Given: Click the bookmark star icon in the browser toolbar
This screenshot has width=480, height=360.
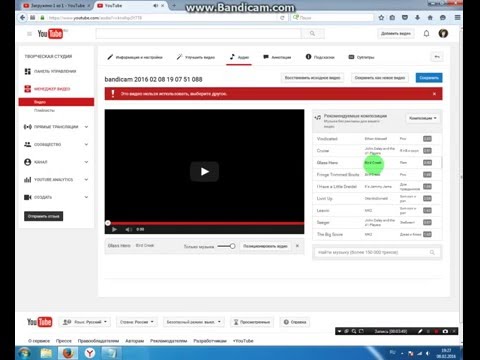Looking at the screenshot, I should coord(381,18).
